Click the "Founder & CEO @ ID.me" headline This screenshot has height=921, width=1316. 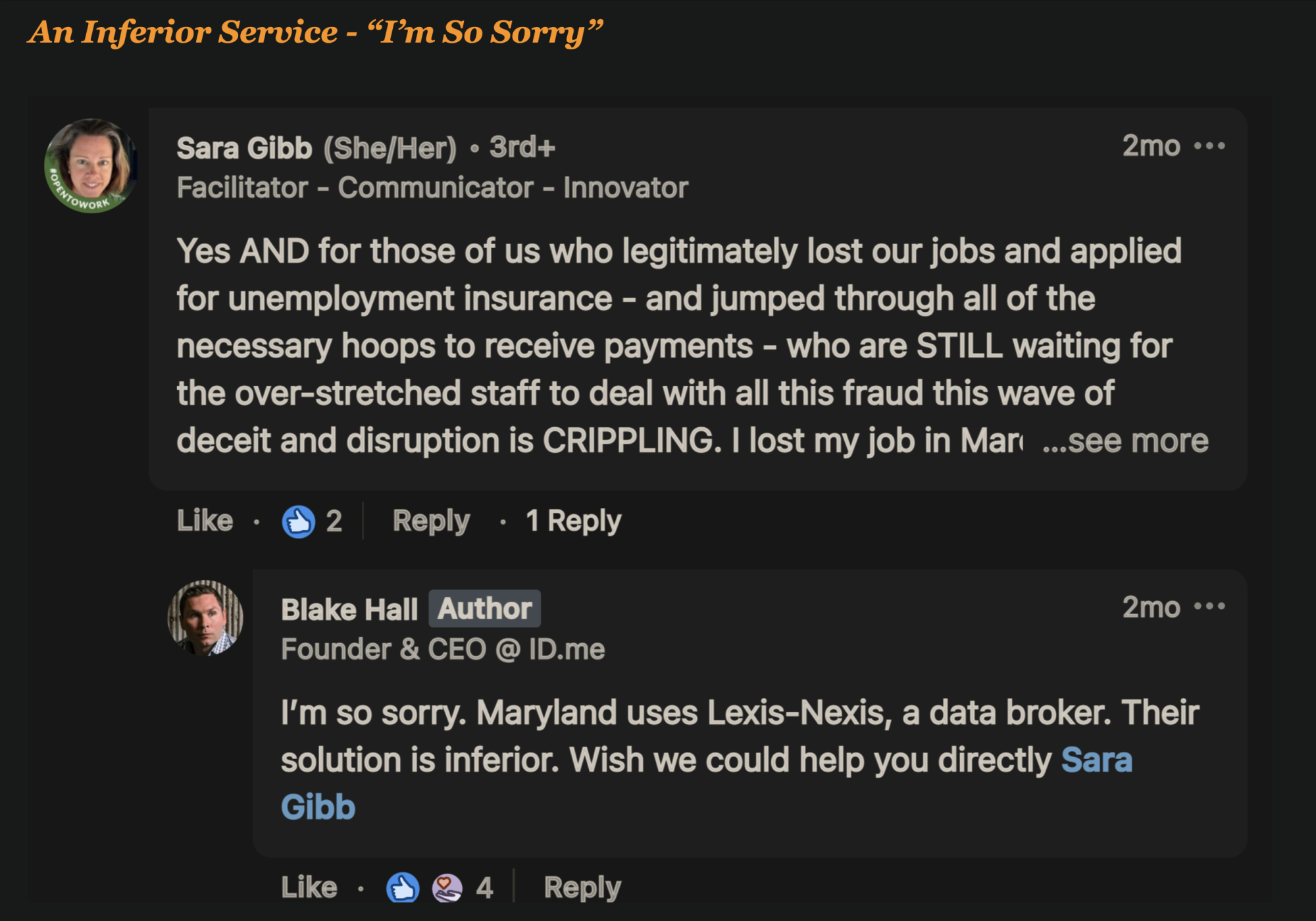click(443, 650)
